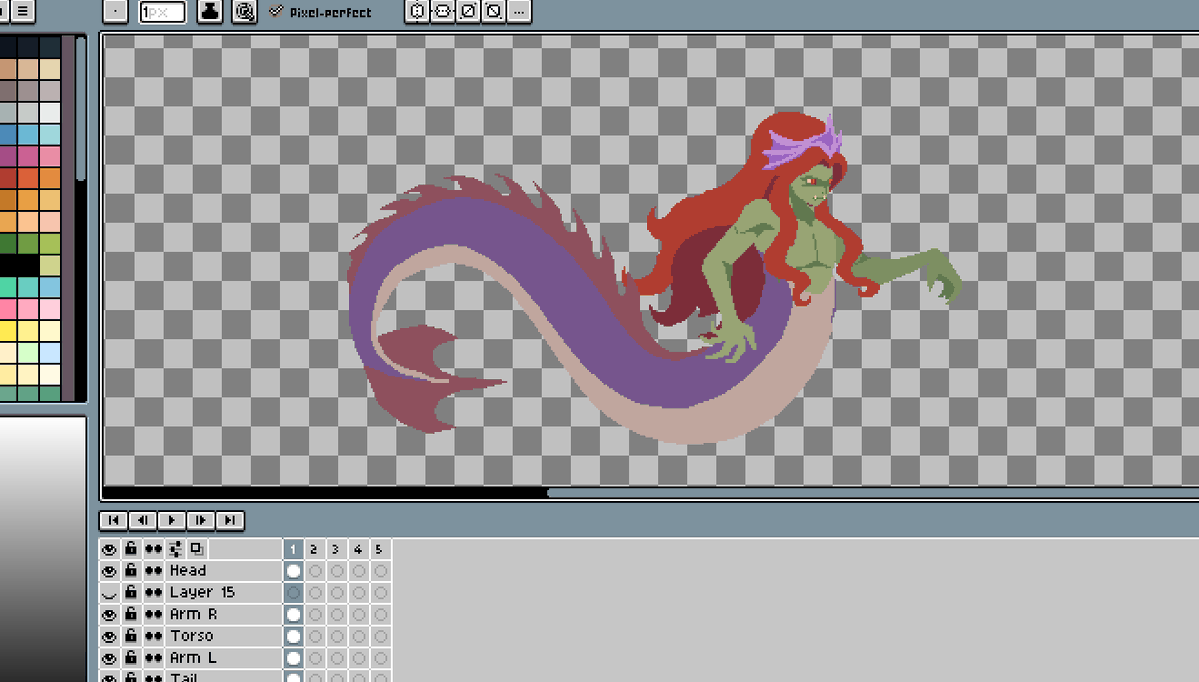Go to first frame button

coord(113,521)
